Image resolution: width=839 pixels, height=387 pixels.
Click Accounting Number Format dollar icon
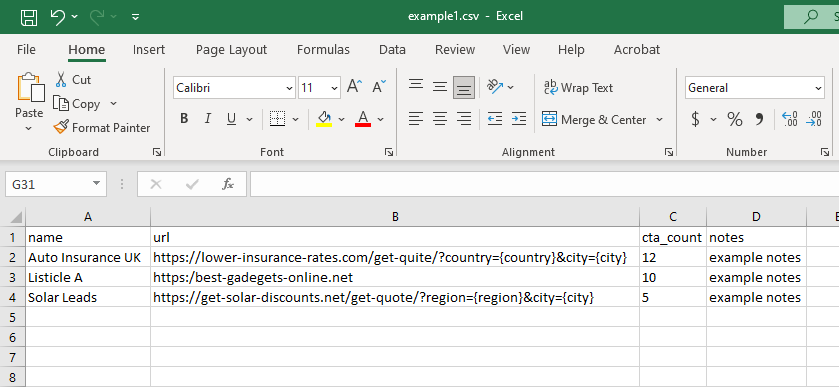click(695, 119)
